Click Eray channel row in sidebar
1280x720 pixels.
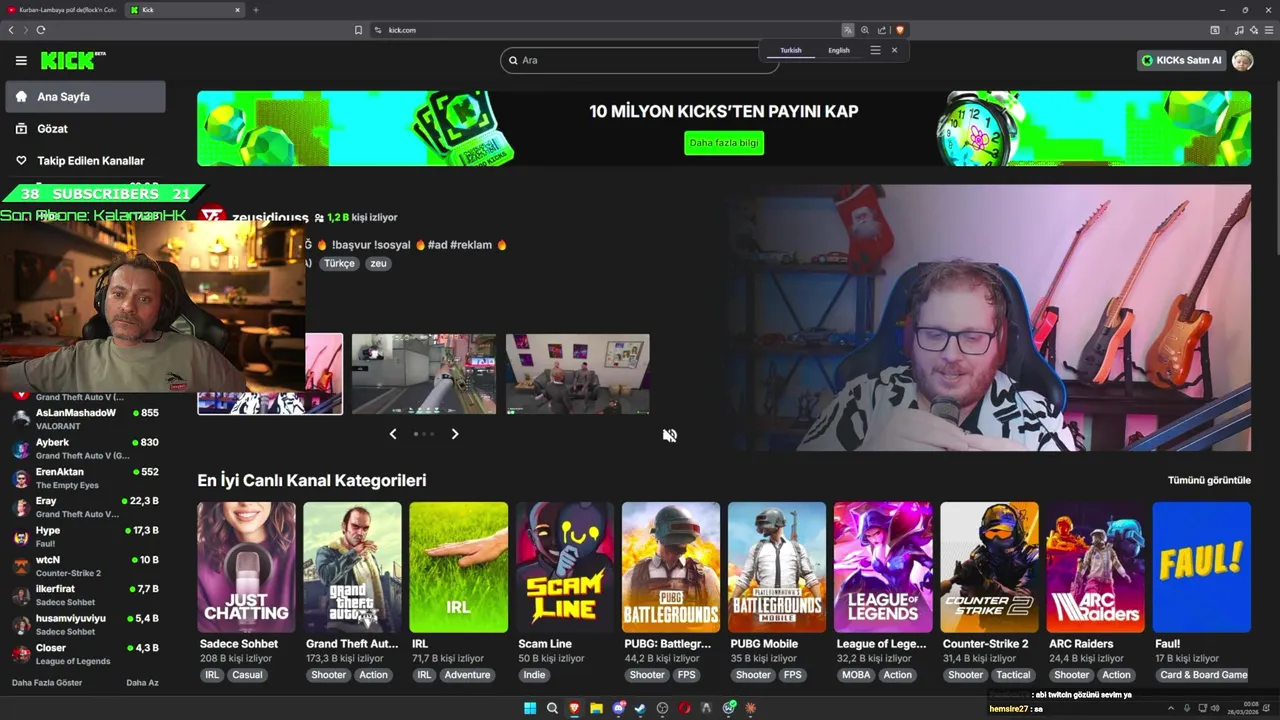[85, 507]
